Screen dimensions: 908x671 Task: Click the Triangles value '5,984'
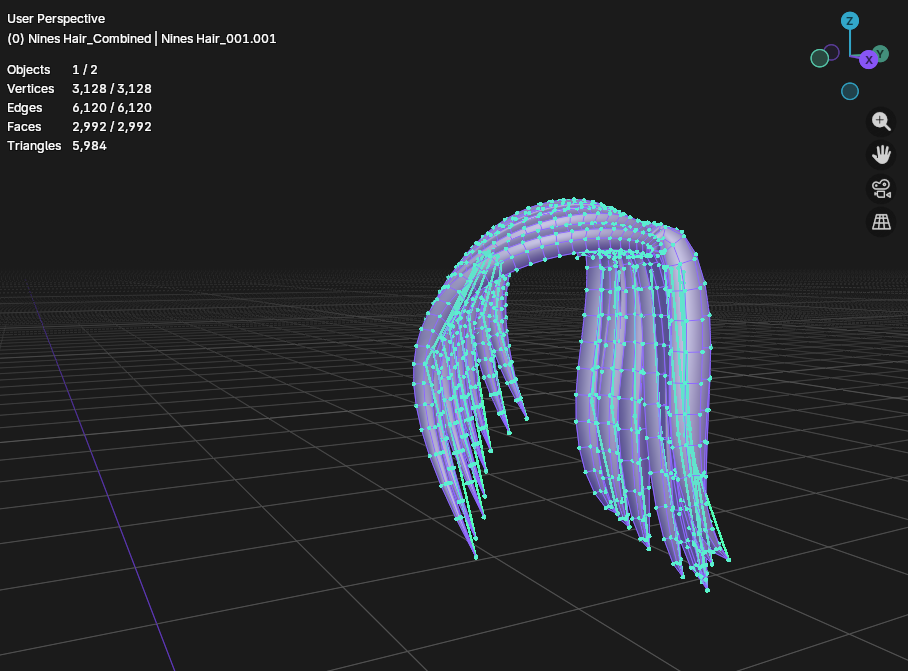[x=89, y=146]
